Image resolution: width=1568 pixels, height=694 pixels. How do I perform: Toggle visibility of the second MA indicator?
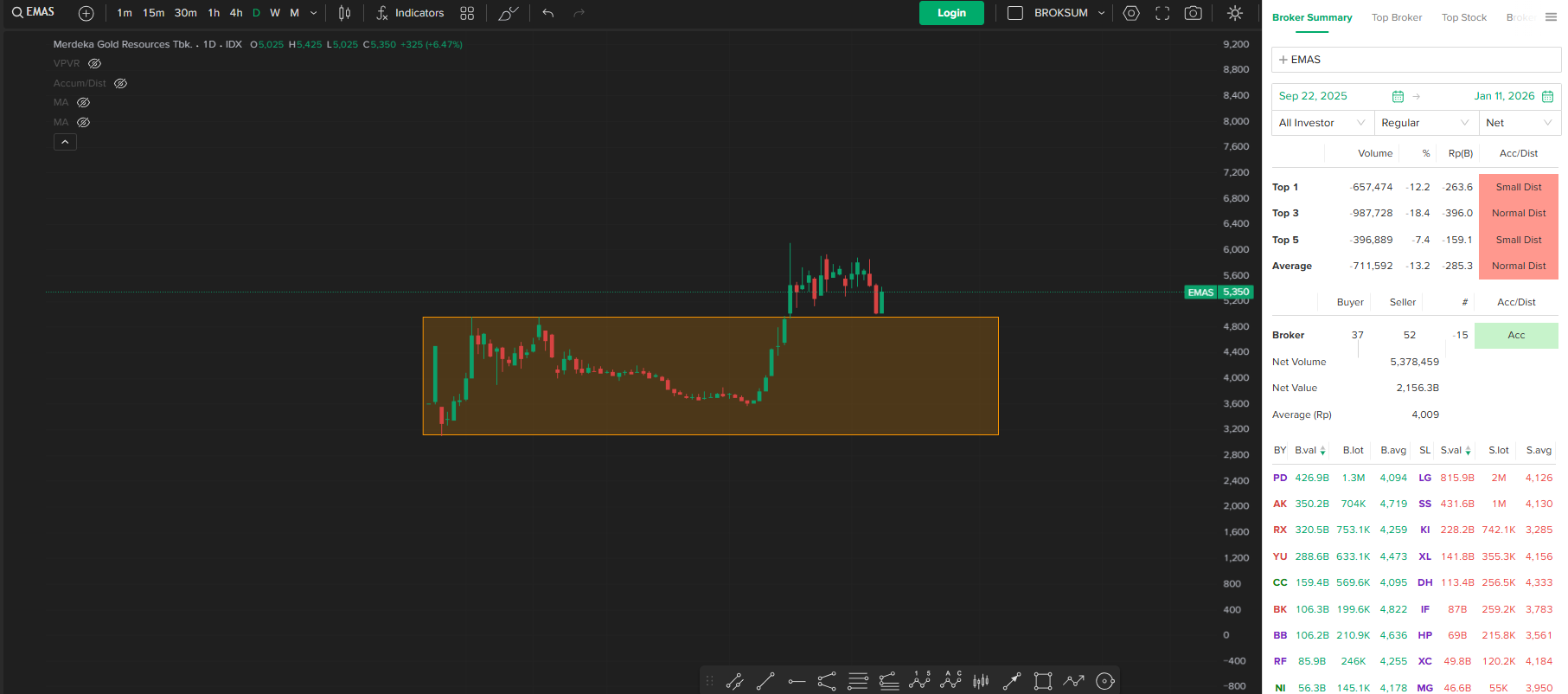click(84, 122)
